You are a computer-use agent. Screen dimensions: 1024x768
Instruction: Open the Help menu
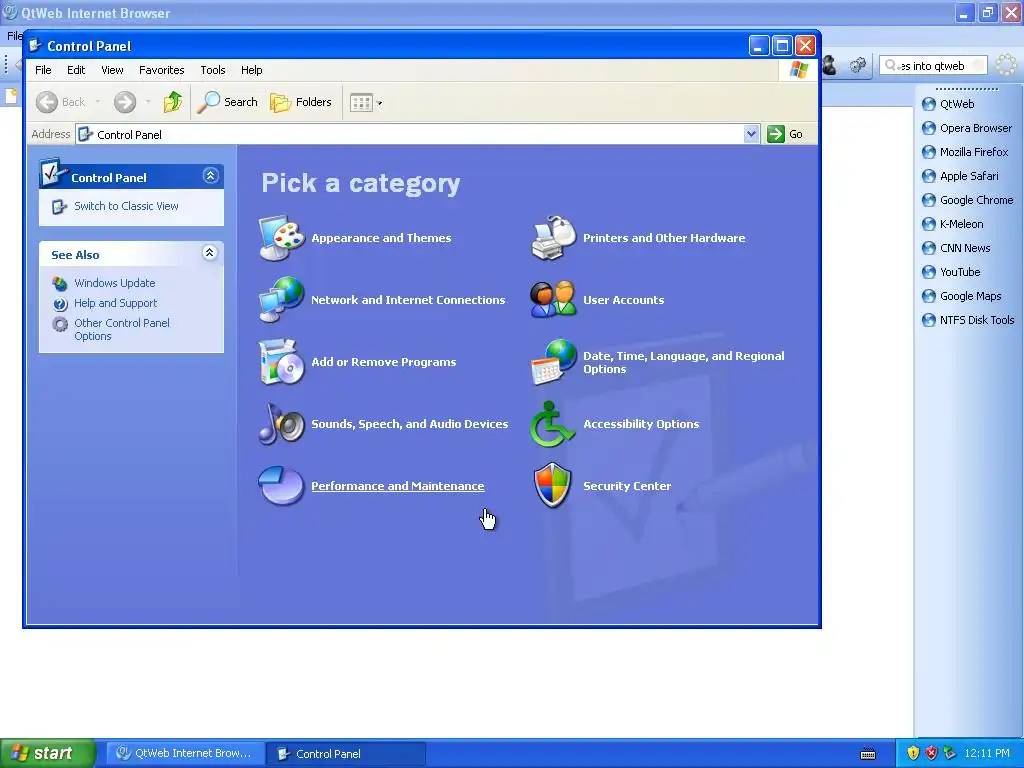pyautogui.click(x=251, y=70)
